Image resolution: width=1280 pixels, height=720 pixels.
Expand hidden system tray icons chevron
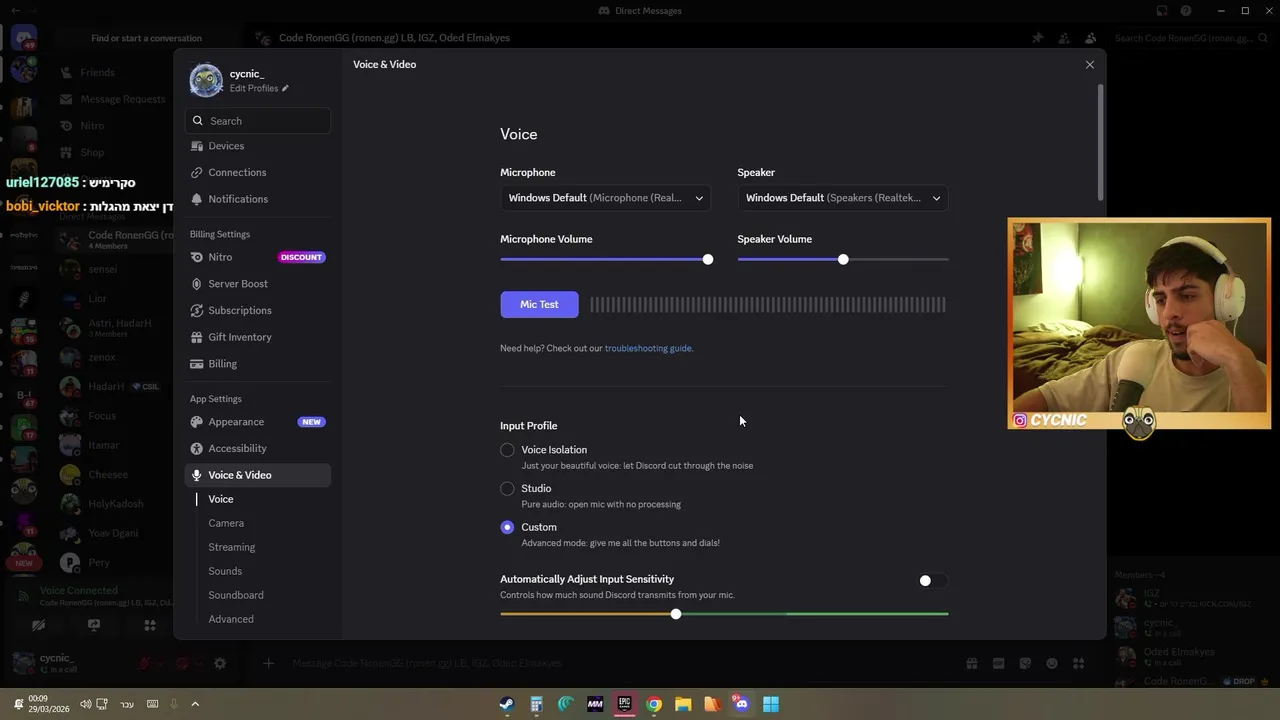pyautogui.click(x=195, y=704)
